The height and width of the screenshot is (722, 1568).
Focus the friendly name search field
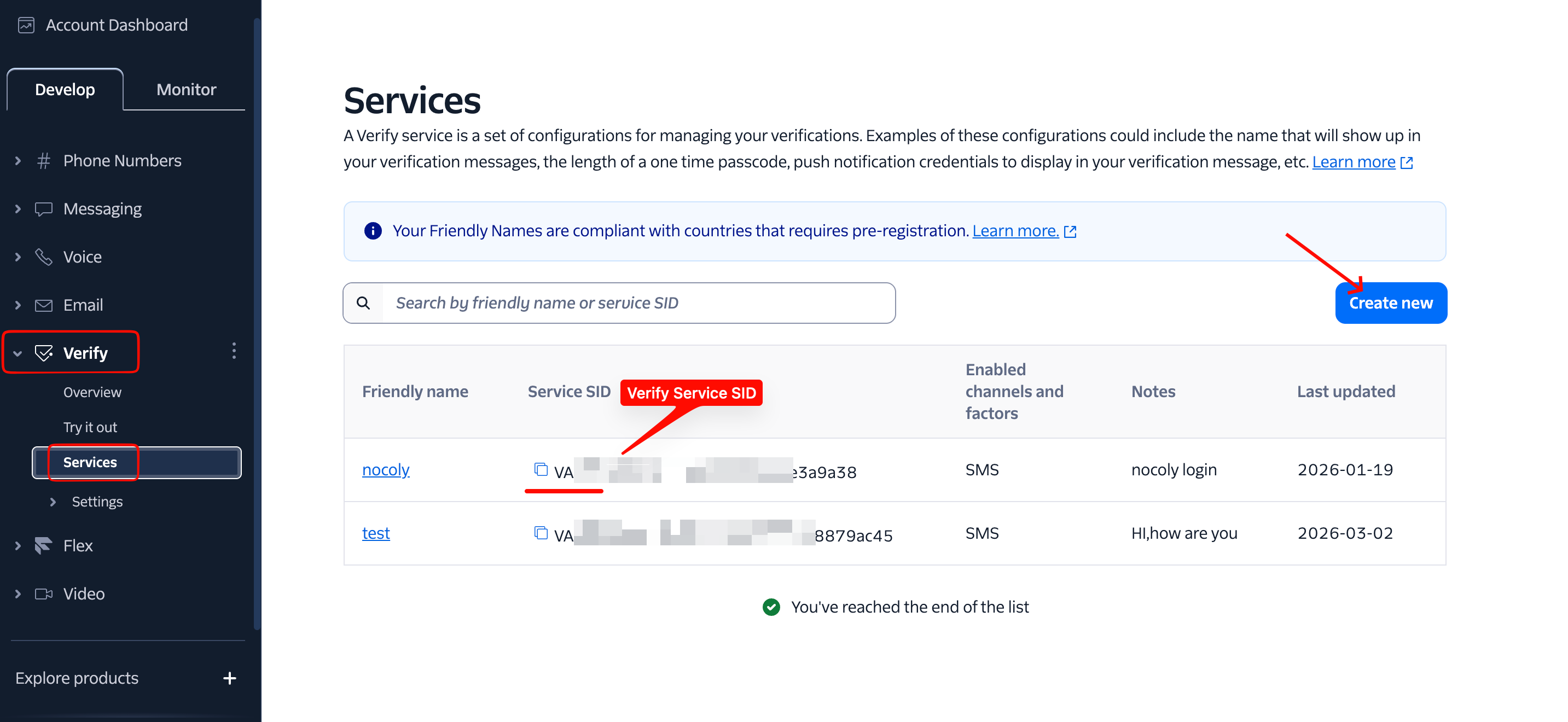(x=638, y=303)
